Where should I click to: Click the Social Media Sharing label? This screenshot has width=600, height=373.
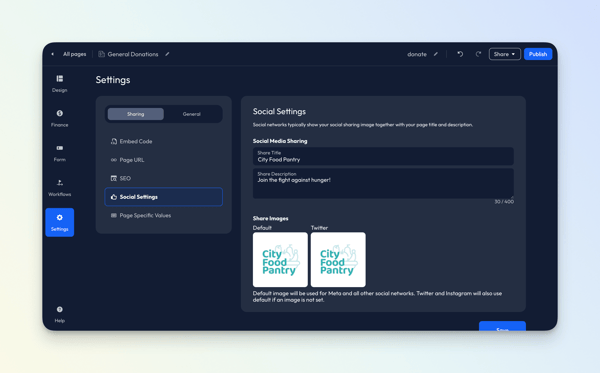(x=280, y=141)
